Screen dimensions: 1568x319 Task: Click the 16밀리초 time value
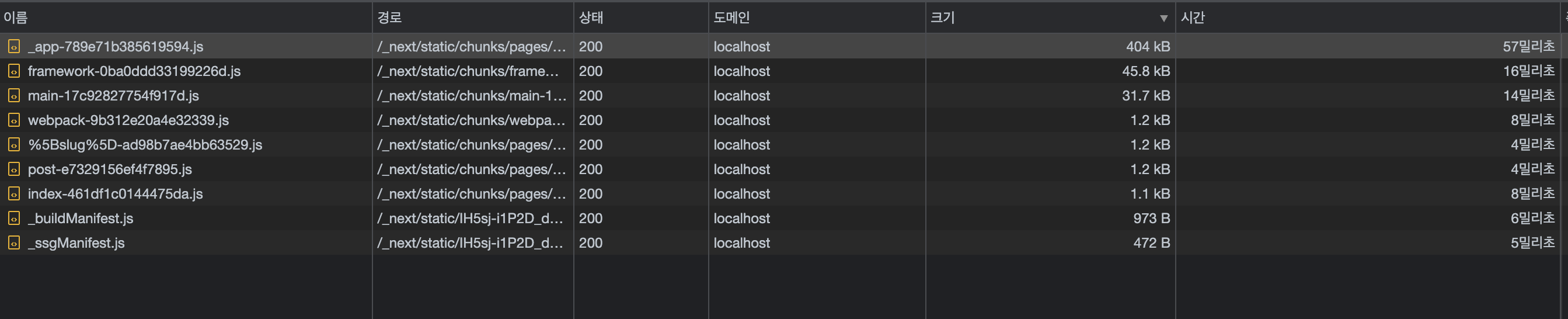1528,71
